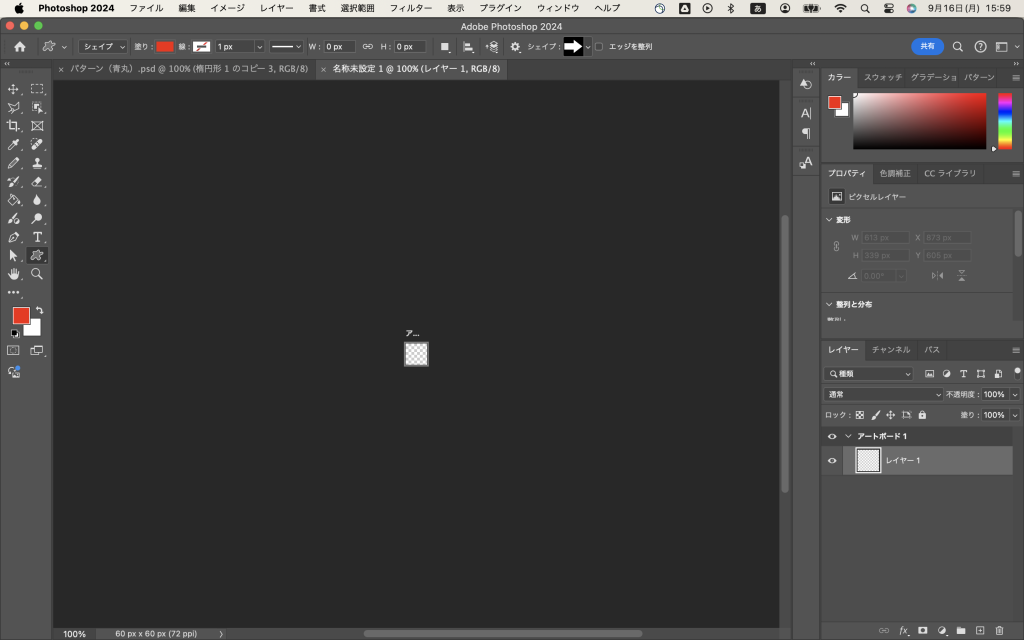
Task: Toggle visibility of アートボード 1
Action: (x=832, y=437)
